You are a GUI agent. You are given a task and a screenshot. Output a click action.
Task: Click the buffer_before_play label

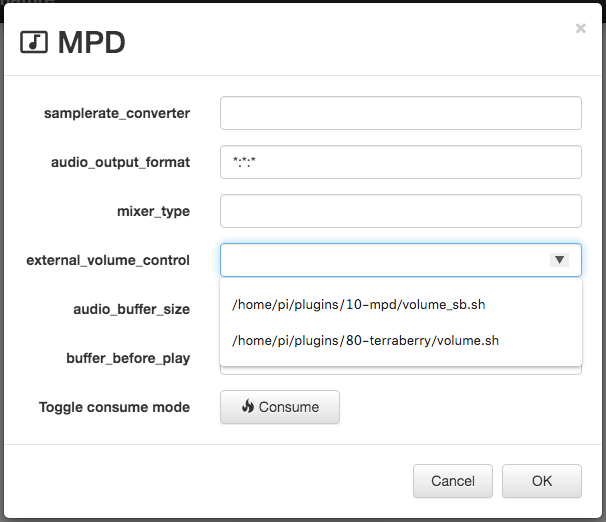tap(128, 359)
